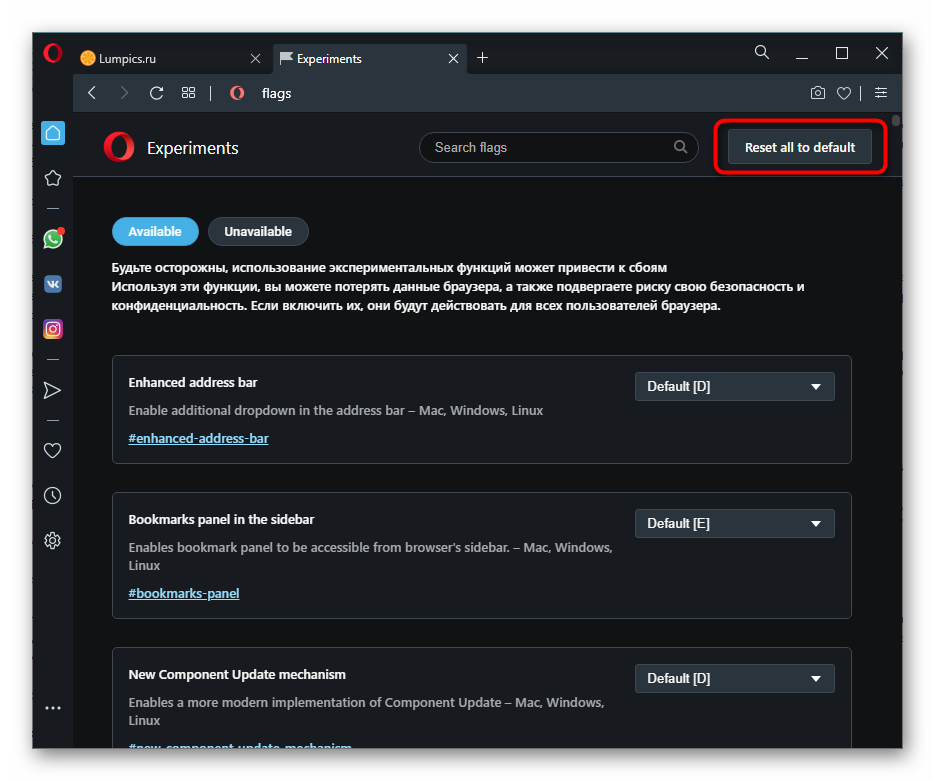Viewport: 935px width, 781px height.
Task: Open the bookmarks star in sidebar
Action: pos(53,178)
